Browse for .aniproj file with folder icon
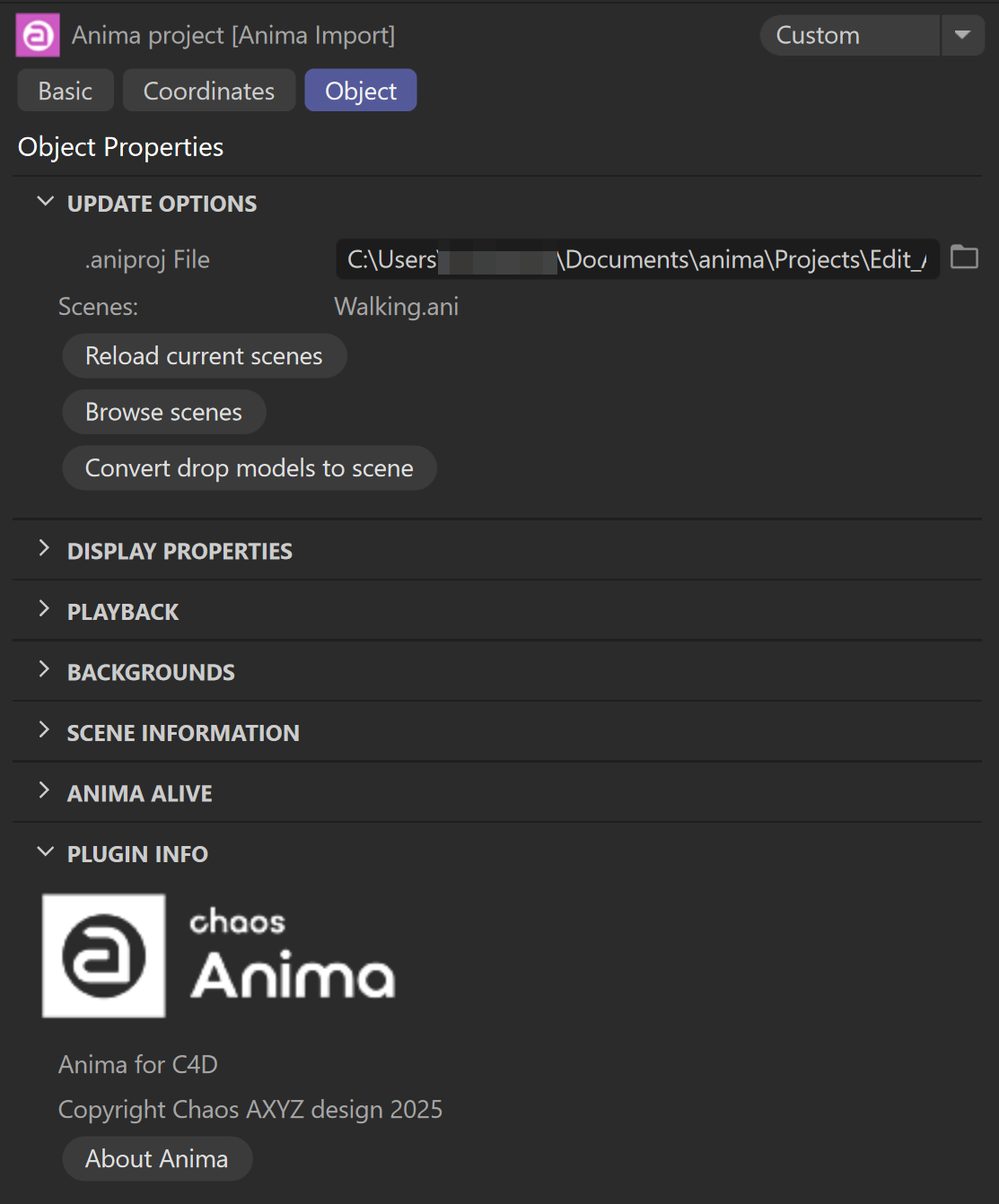This screenshot has width=999, height=1204. (965, 257)
